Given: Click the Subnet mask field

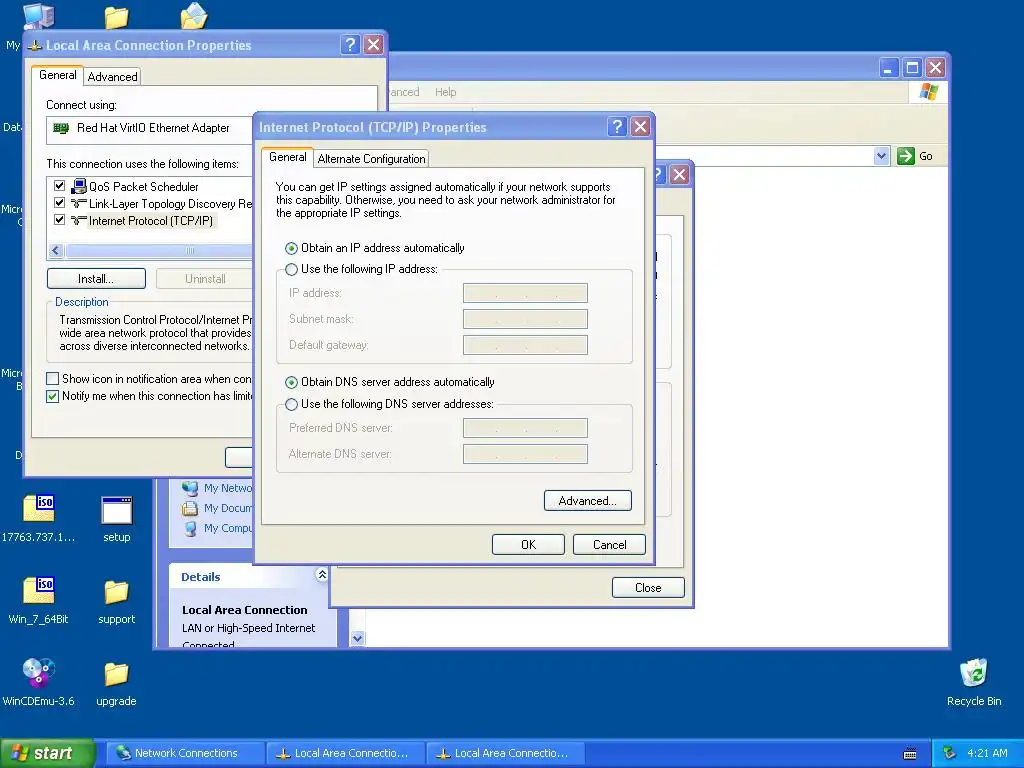Looking at the screenshot, I should coord(525,319).
